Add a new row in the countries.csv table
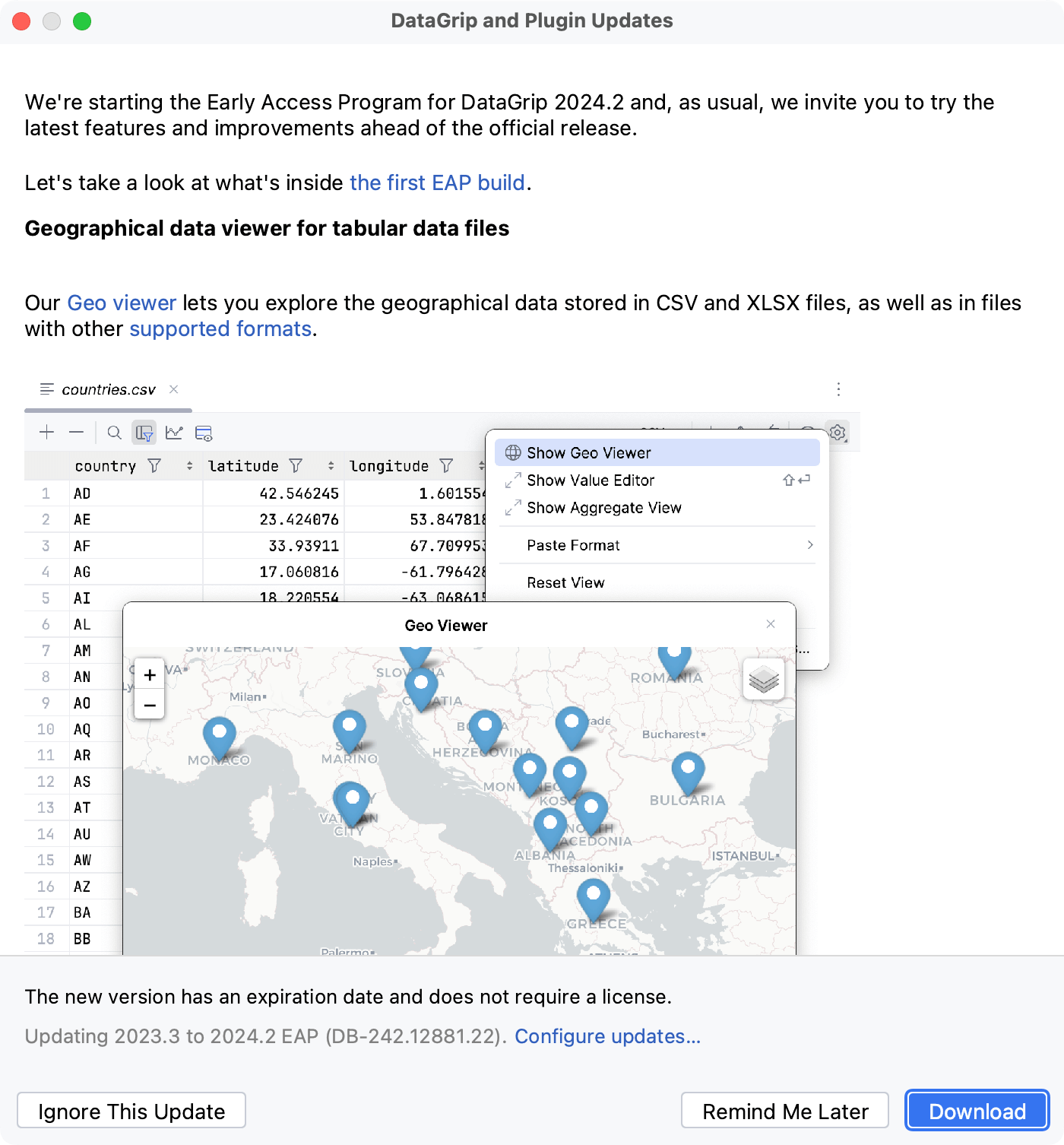The width and height of the screenshot is (1064, 1145). [46, 432]
